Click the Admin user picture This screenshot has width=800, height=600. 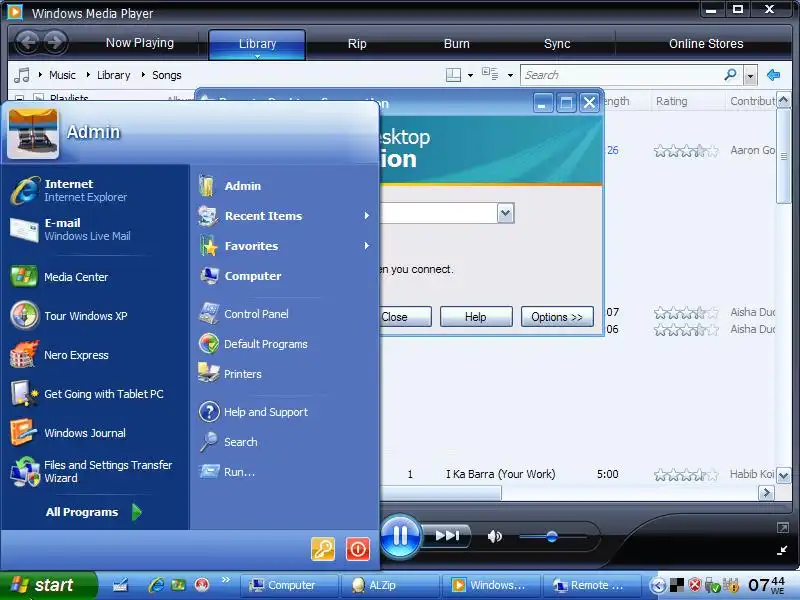tap(33, 133)
